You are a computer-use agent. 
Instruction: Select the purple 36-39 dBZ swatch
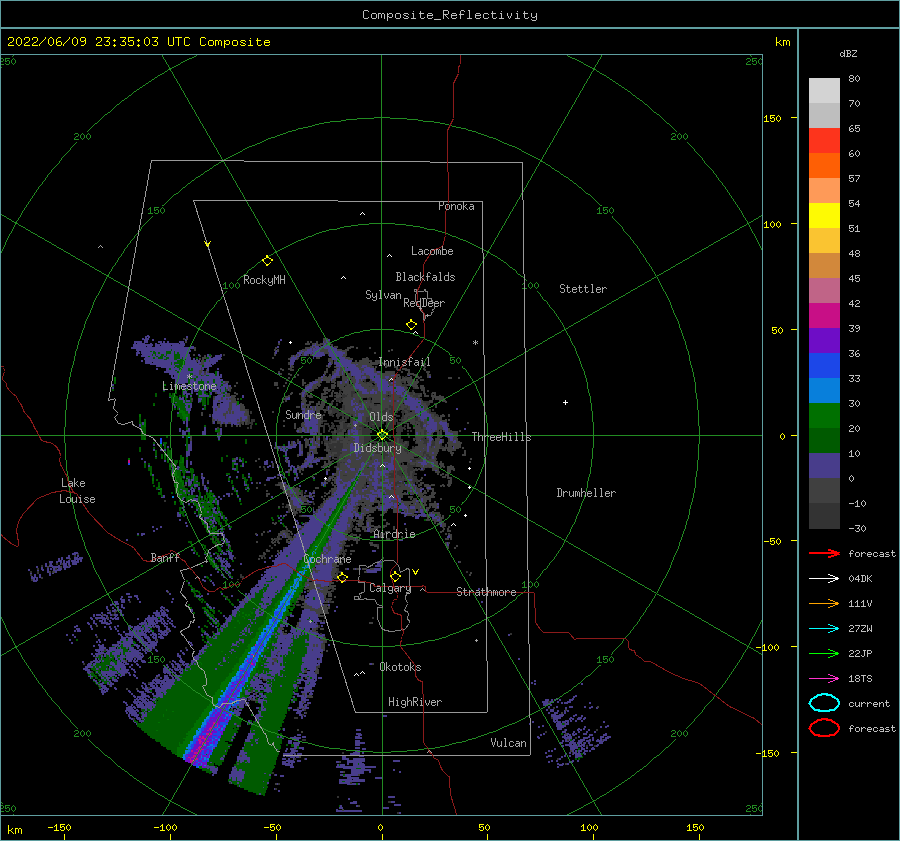pyautogui.click(x=824, y=340)
